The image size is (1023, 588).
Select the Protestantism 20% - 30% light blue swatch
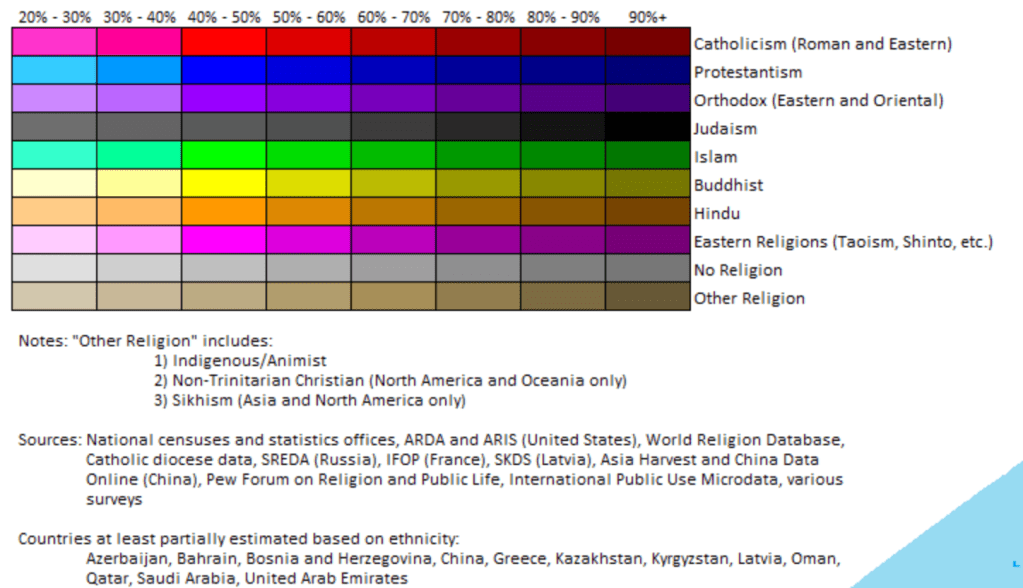[x=54, y=71]
